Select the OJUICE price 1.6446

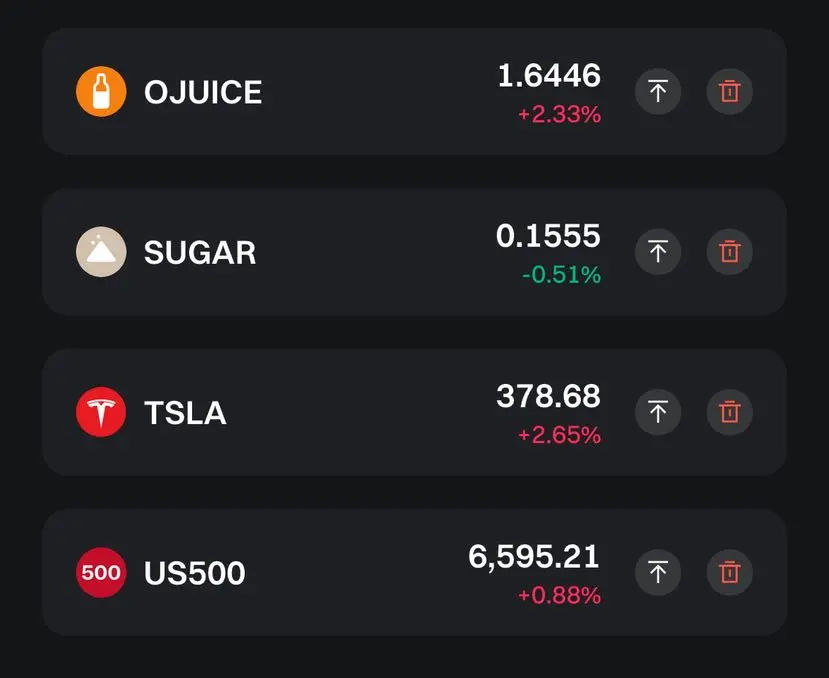tap(549, 75)
